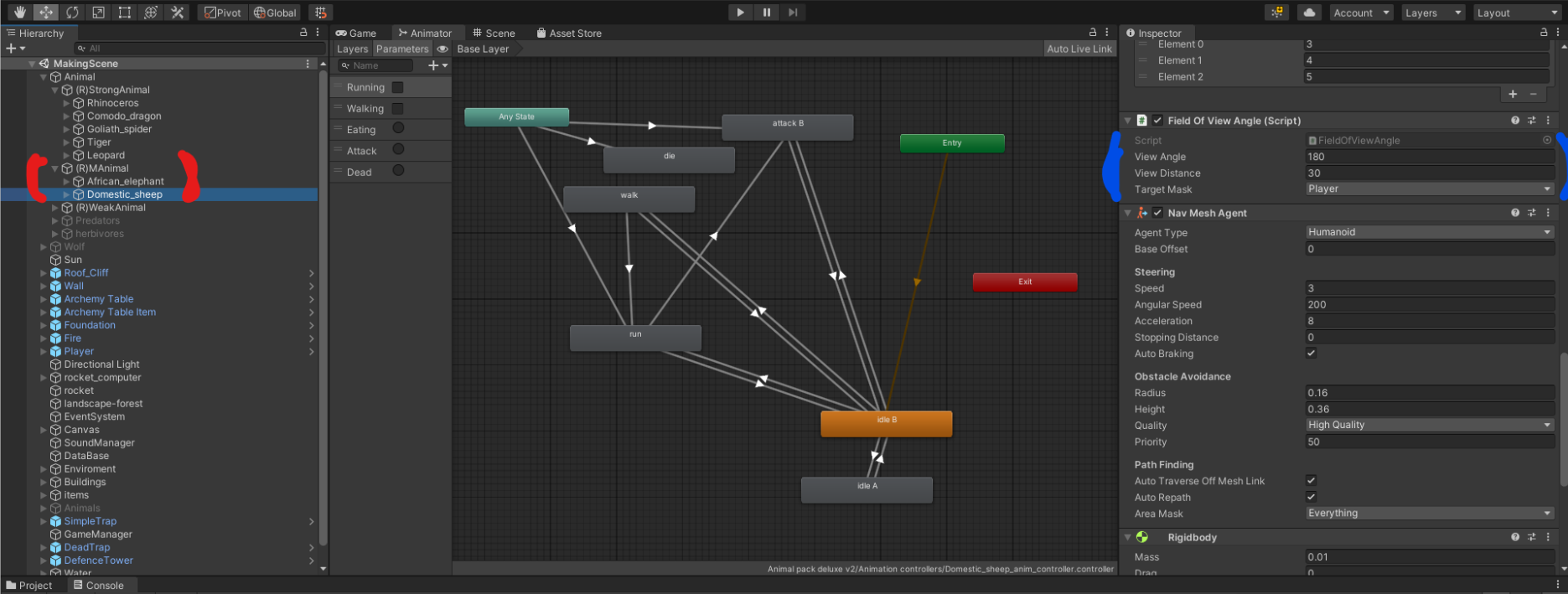
Task: Select the Move tool in toolbar
Action: coord(46,13)
